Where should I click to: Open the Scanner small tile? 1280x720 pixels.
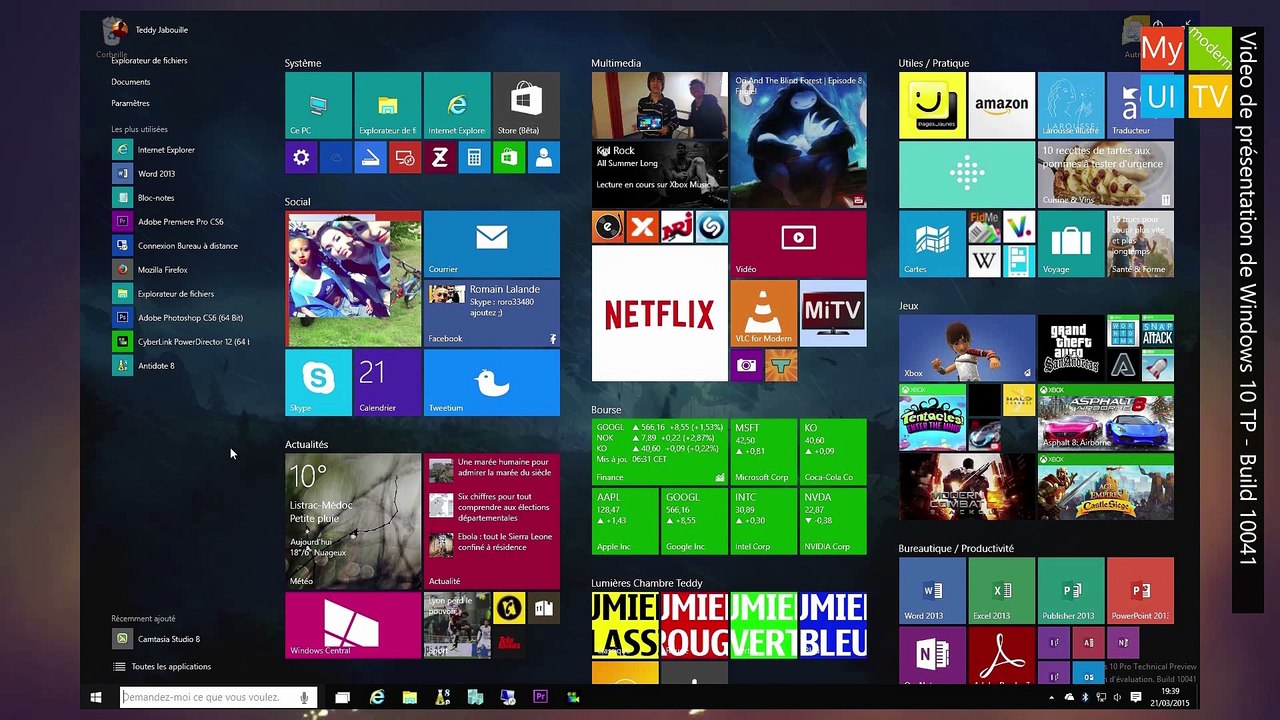370,158
